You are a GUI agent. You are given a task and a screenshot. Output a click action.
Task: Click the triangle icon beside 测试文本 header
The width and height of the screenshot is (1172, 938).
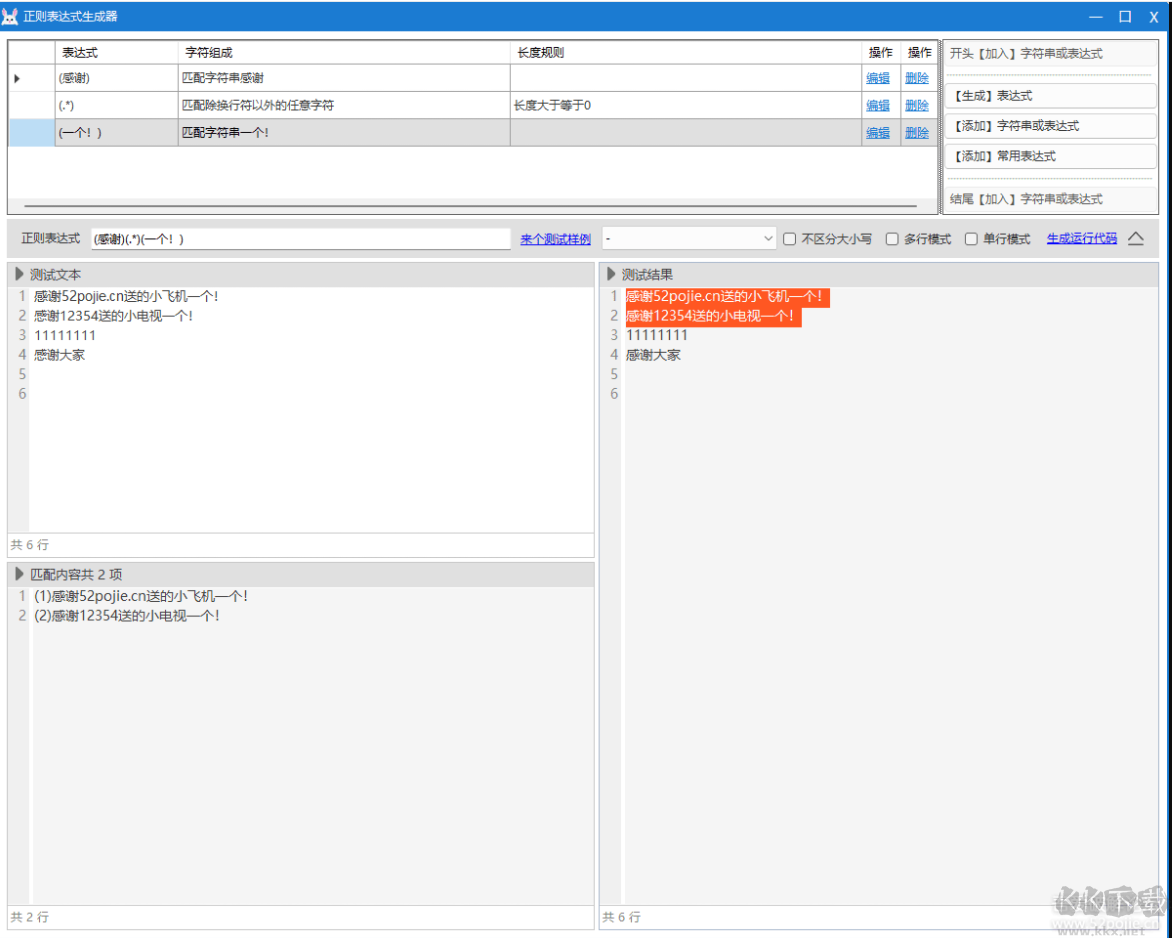[x=19, y=274]
